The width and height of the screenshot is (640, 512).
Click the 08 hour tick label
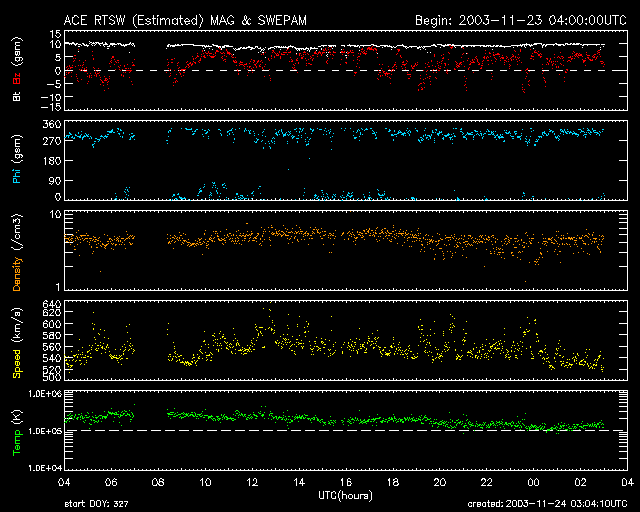[158, 483]
